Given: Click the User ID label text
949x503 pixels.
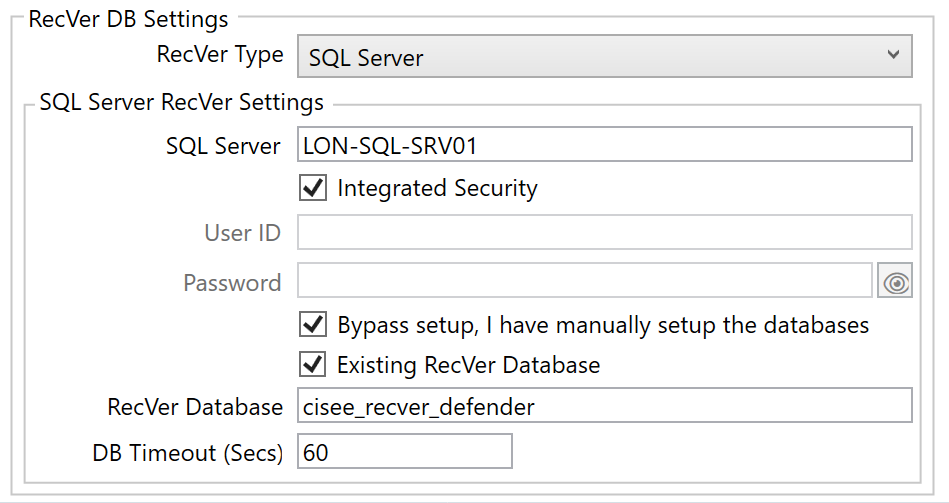Looking at the screenshot, I should point(243,232).
